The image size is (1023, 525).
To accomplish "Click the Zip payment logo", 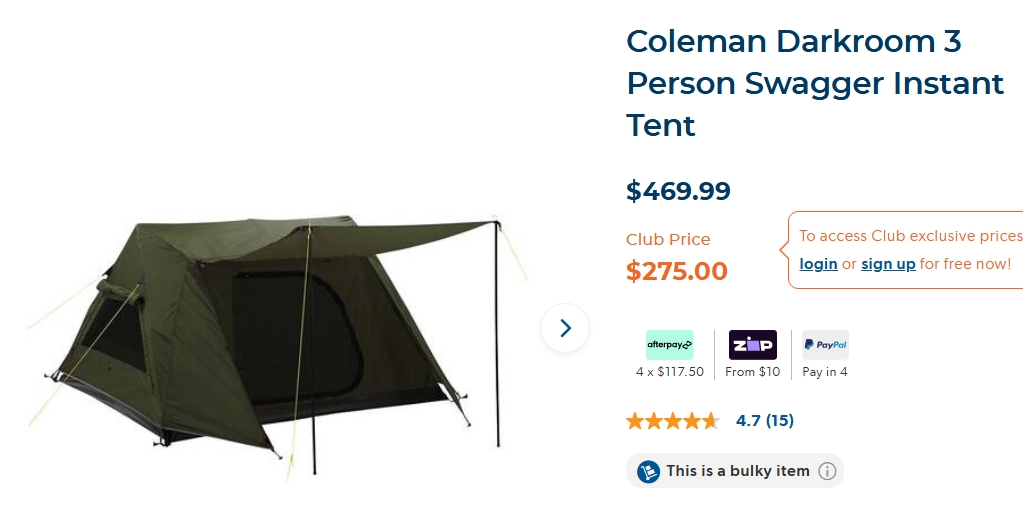I will click(x=752, y=345).
